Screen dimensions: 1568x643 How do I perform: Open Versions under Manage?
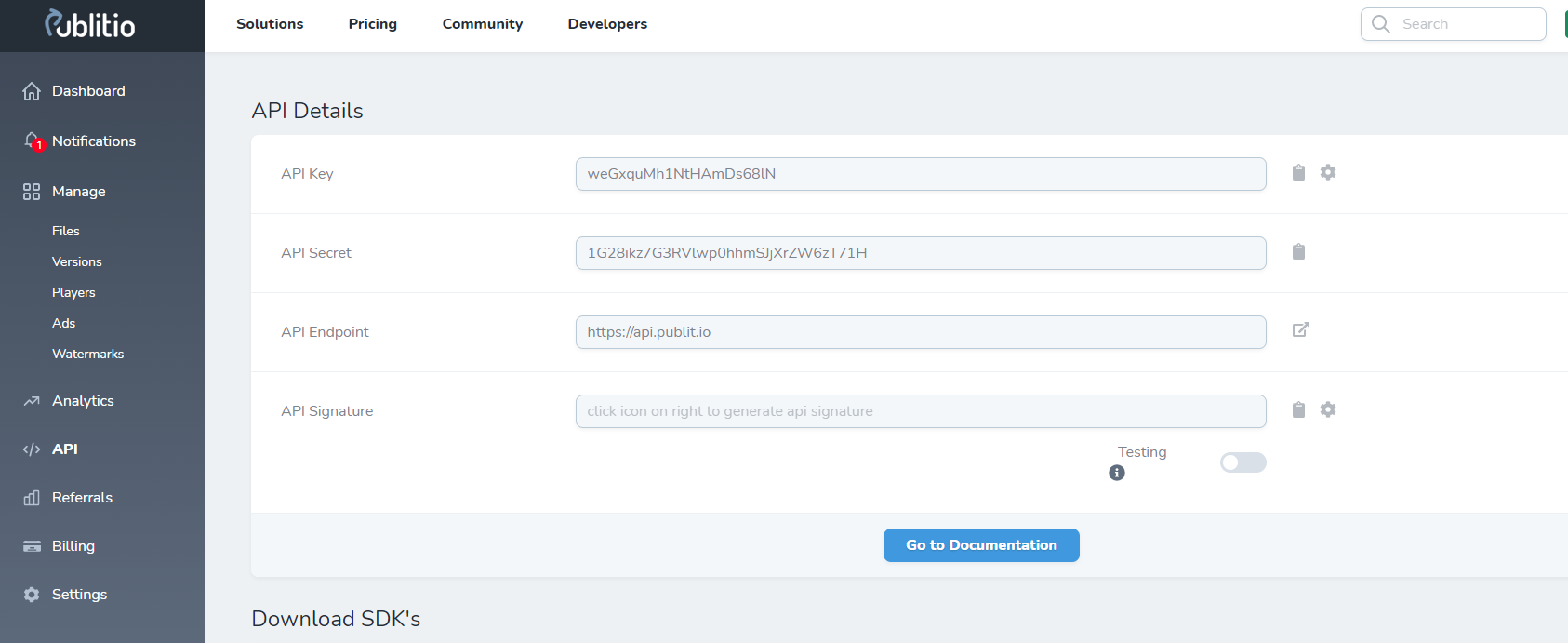[77, 261]
